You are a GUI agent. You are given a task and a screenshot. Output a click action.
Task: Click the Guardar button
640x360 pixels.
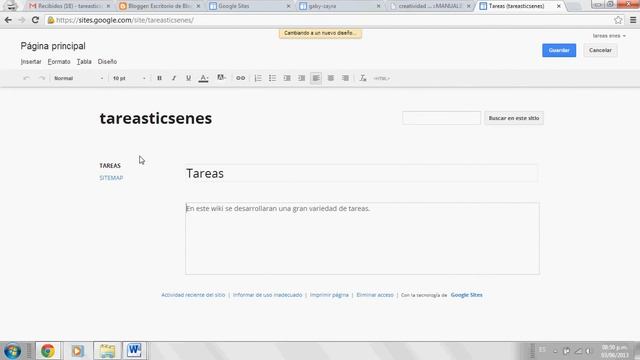pyautogui.click(x=559, y=50)
